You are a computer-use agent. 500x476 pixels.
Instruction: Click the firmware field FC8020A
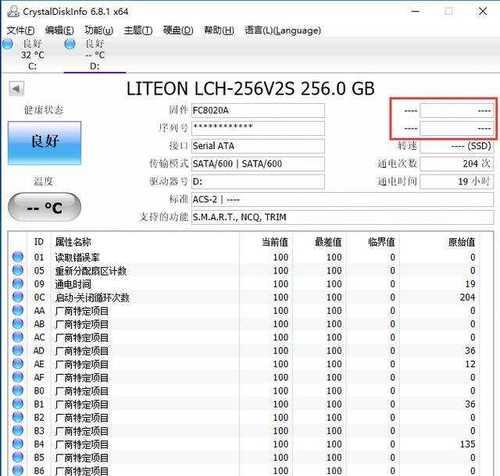tap(258, 110)
